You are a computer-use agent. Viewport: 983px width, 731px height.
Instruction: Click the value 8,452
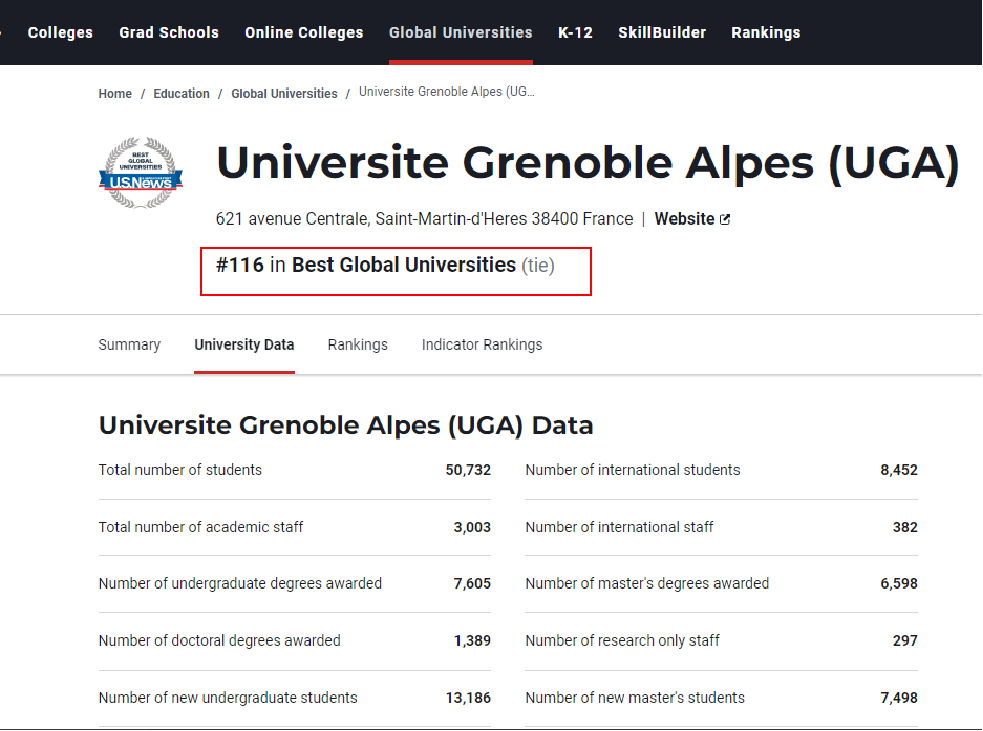pyautogui.click(x=899, y=470)
